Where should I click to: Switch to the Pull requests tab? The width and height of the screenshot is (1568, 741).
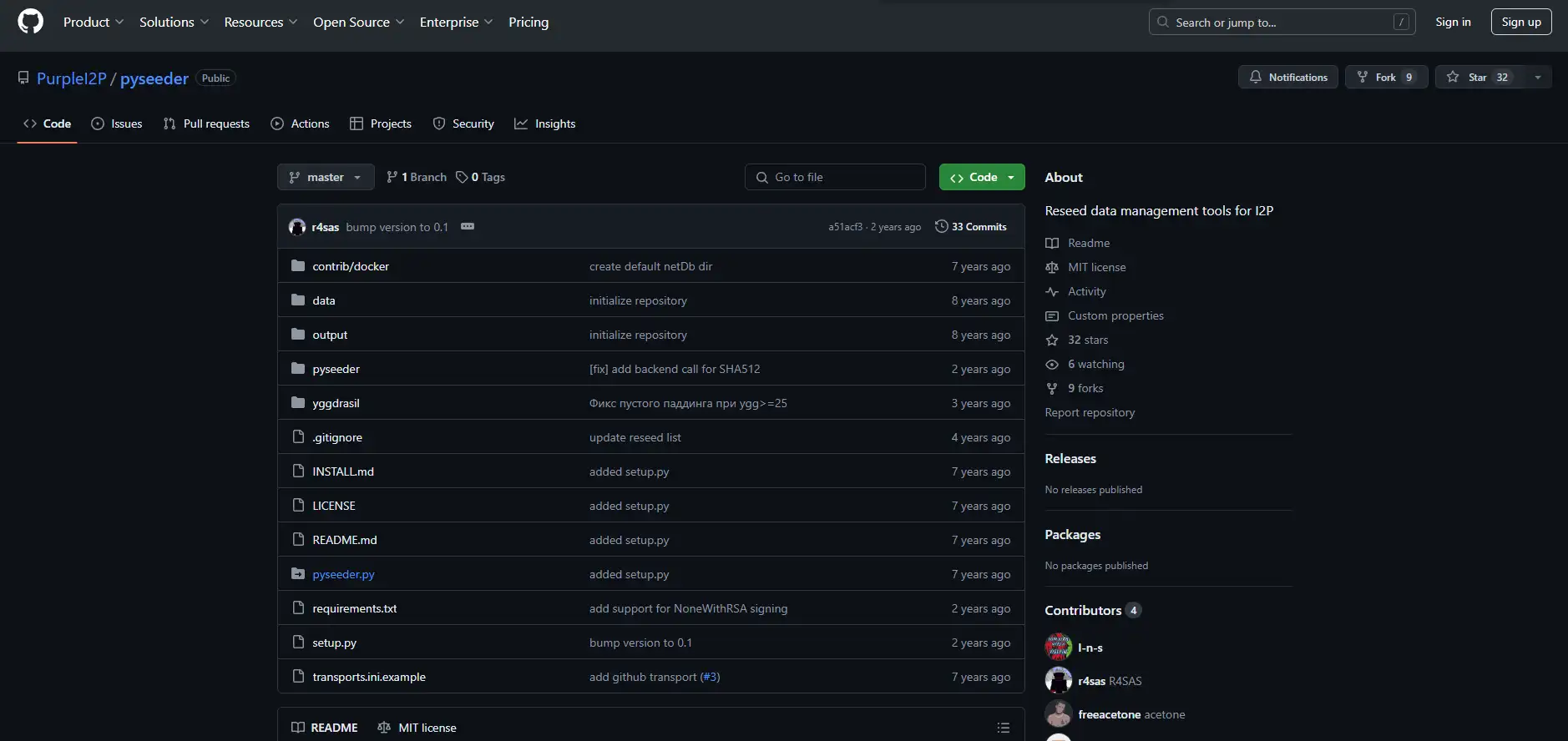206,123
